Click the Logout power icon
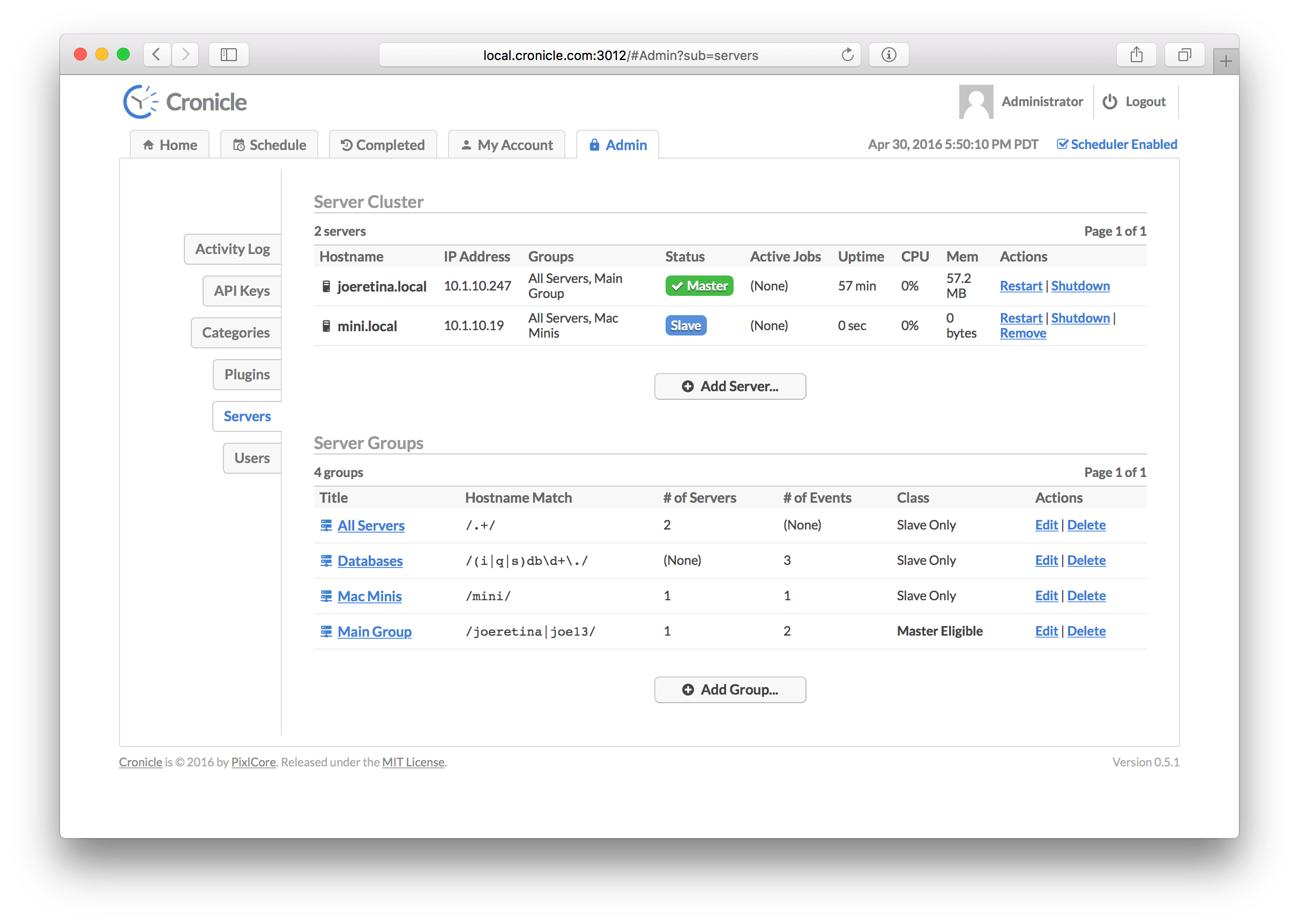The image size is (1299, 924). point(1110,102)
